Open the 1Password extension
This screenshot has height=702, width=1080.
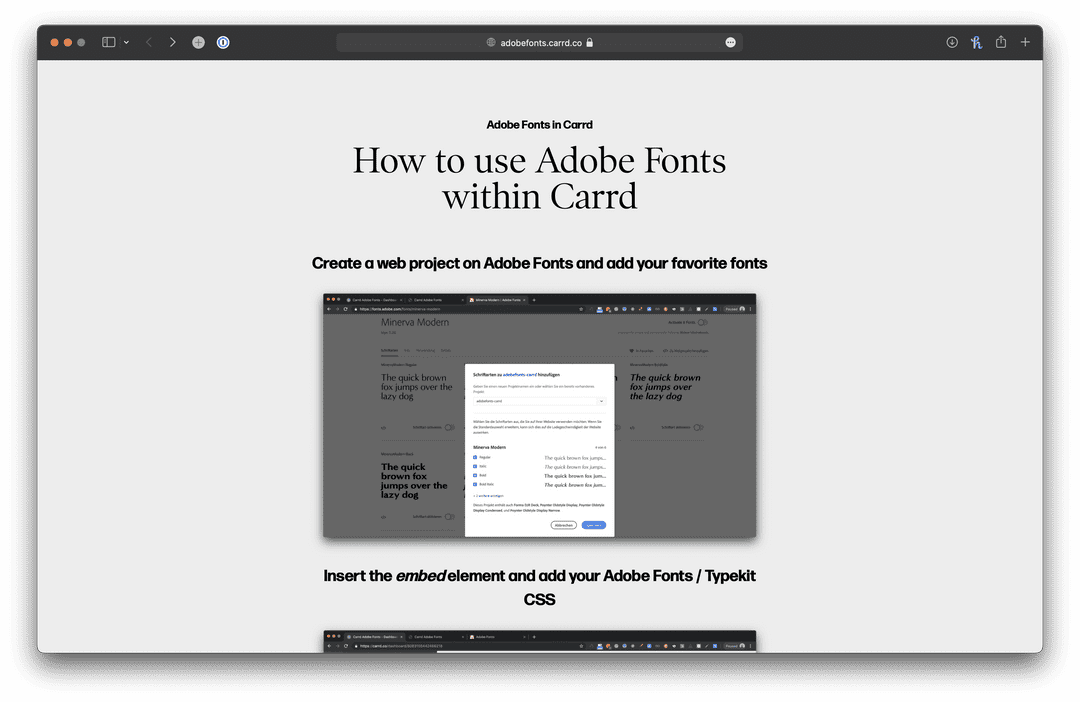click(223, 42)
